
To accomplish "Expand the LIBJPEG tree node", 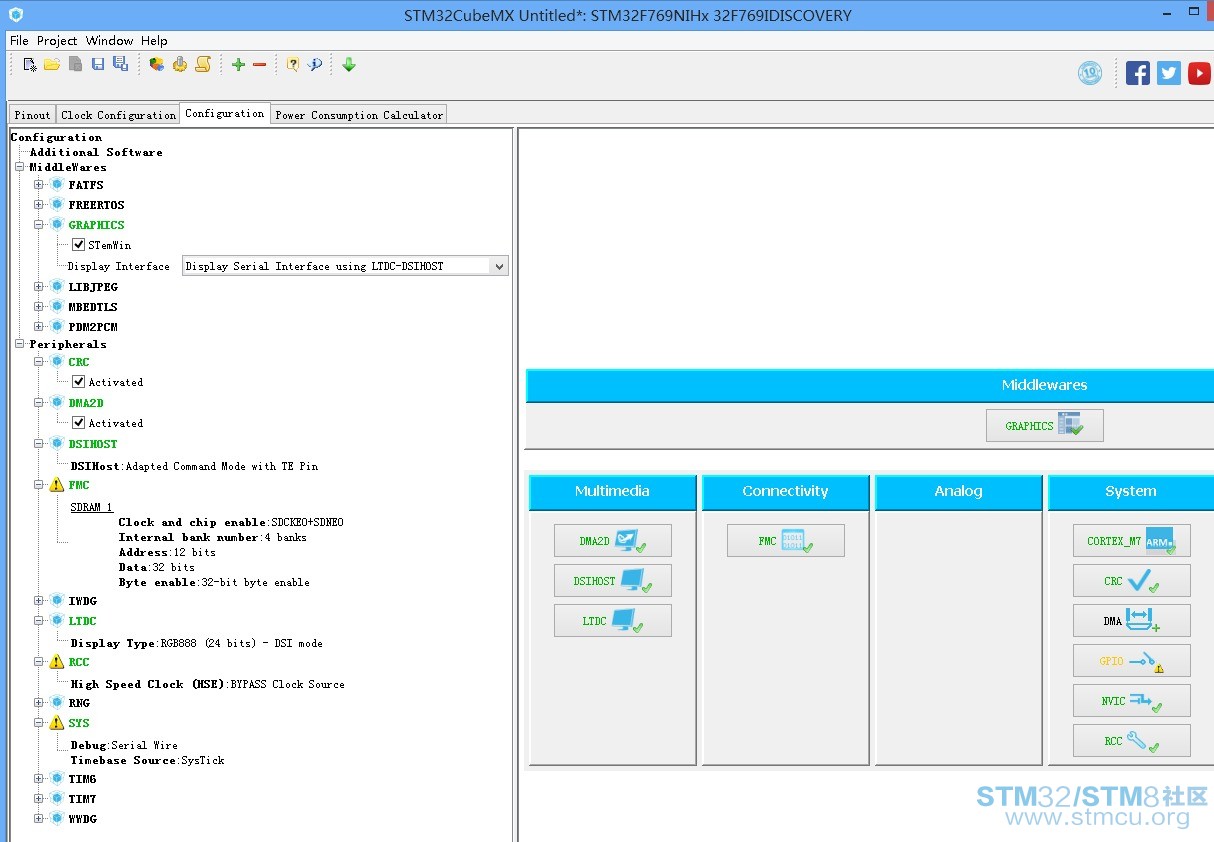I will 39,287.
